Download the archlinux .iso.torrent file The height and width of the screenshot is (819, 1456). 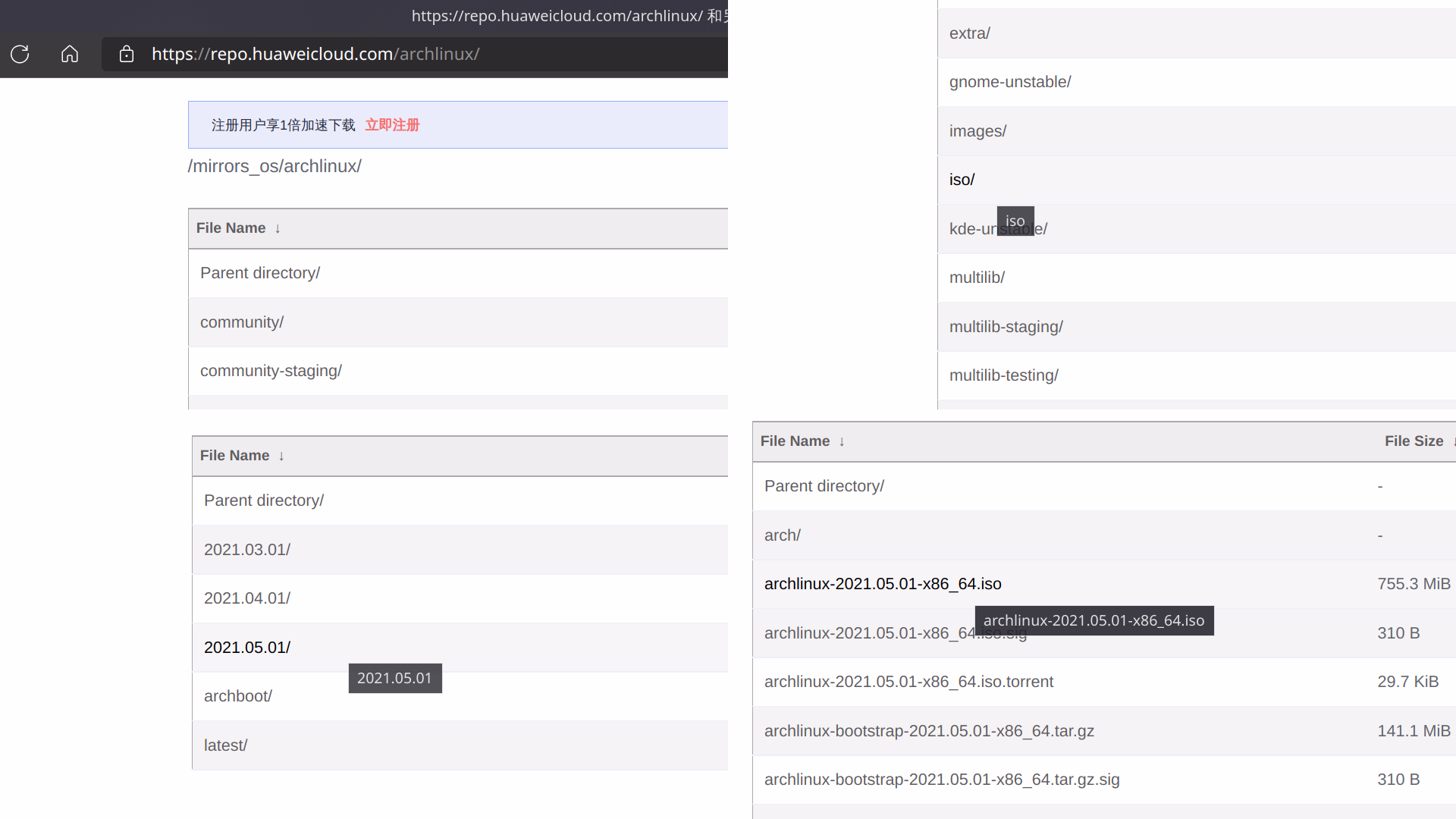click(x=908, y=682)
